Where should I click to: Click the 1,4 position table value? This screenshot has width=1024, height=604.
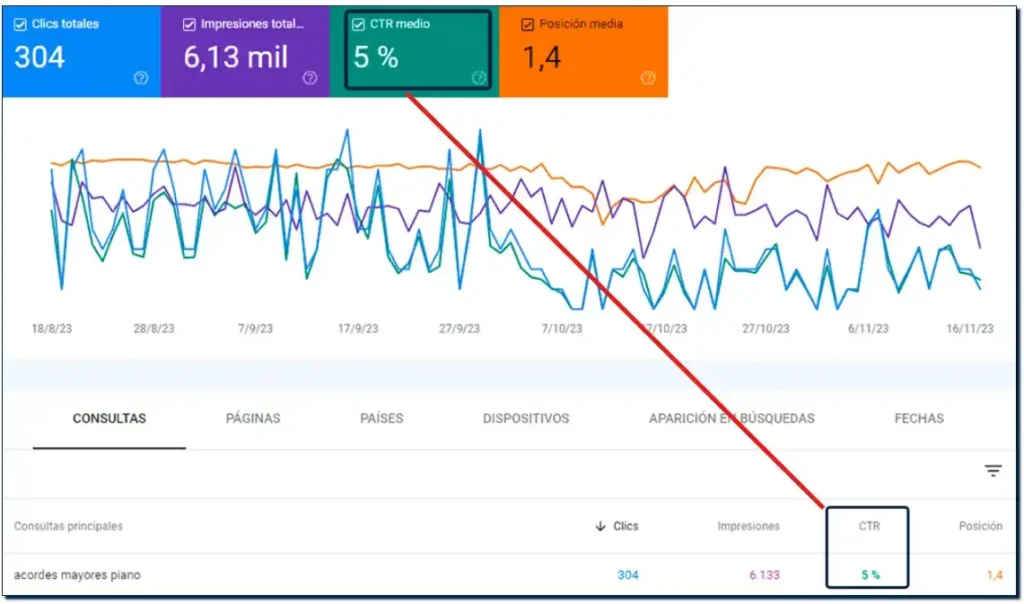(x=994, y=575)
